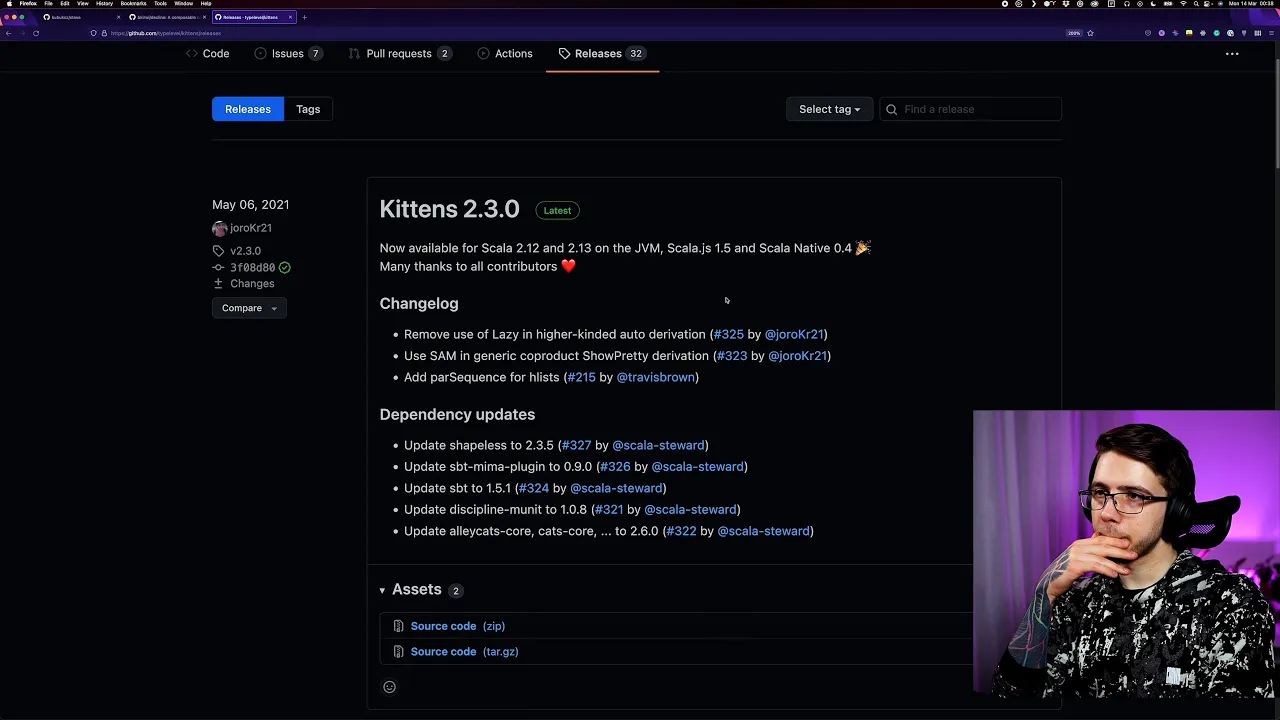Open the Pull requests tab
Viewport: 1280px width, 720px height.
tap(399, 53)
